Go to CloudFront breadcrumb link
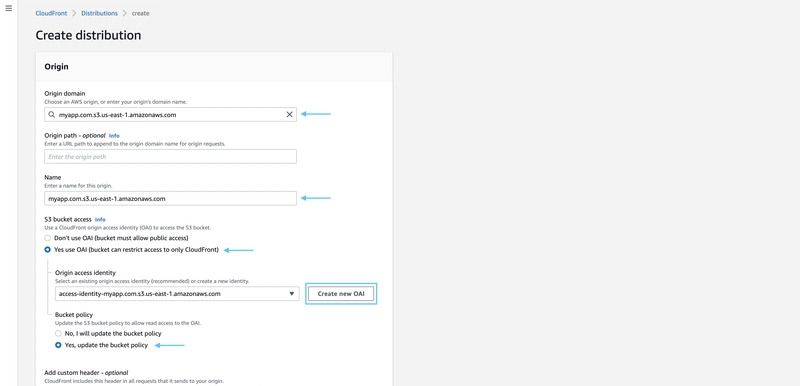 [51, 13]
